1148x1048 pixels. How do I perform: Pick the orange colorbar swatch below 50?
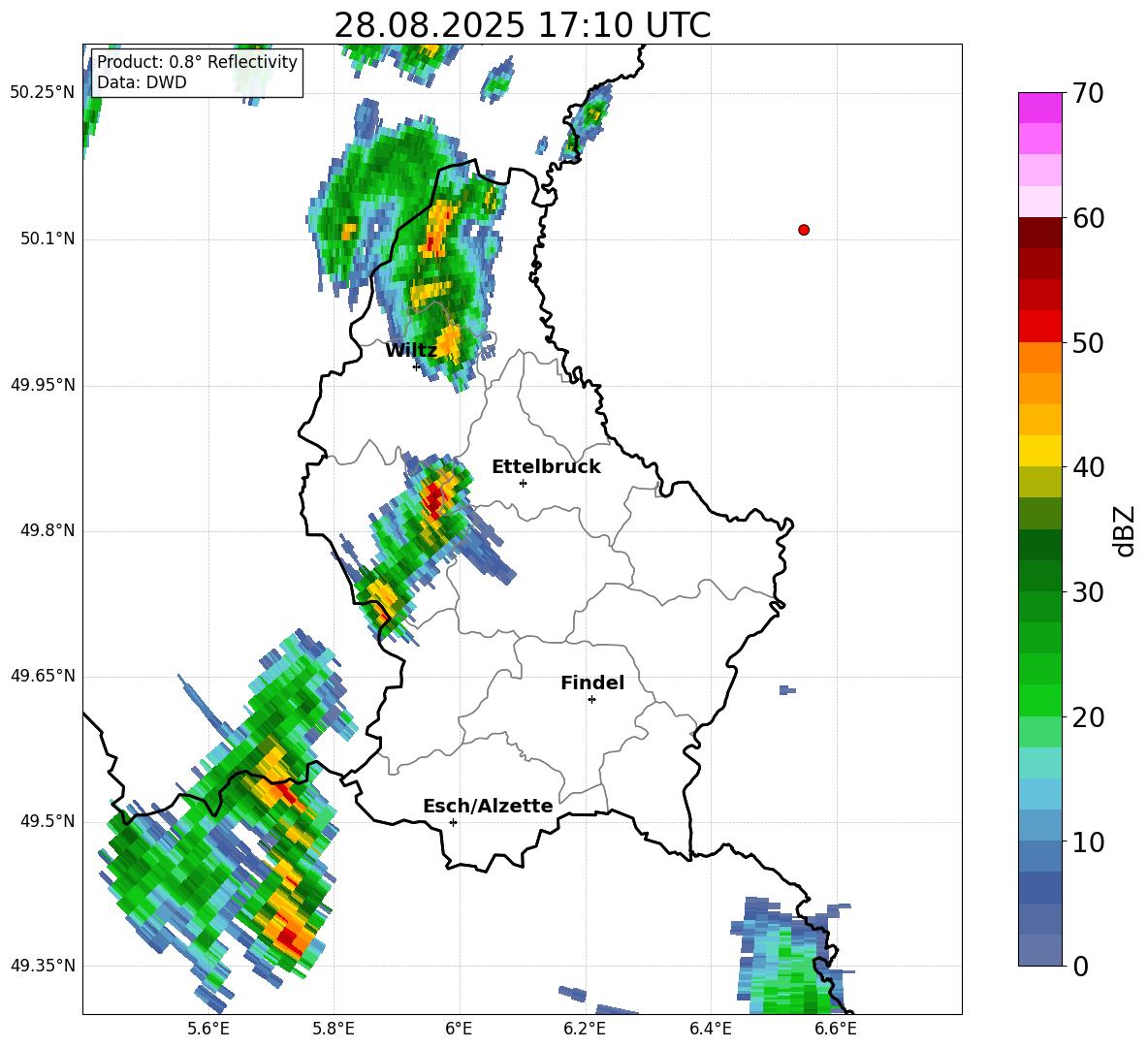coord(1039,357)
